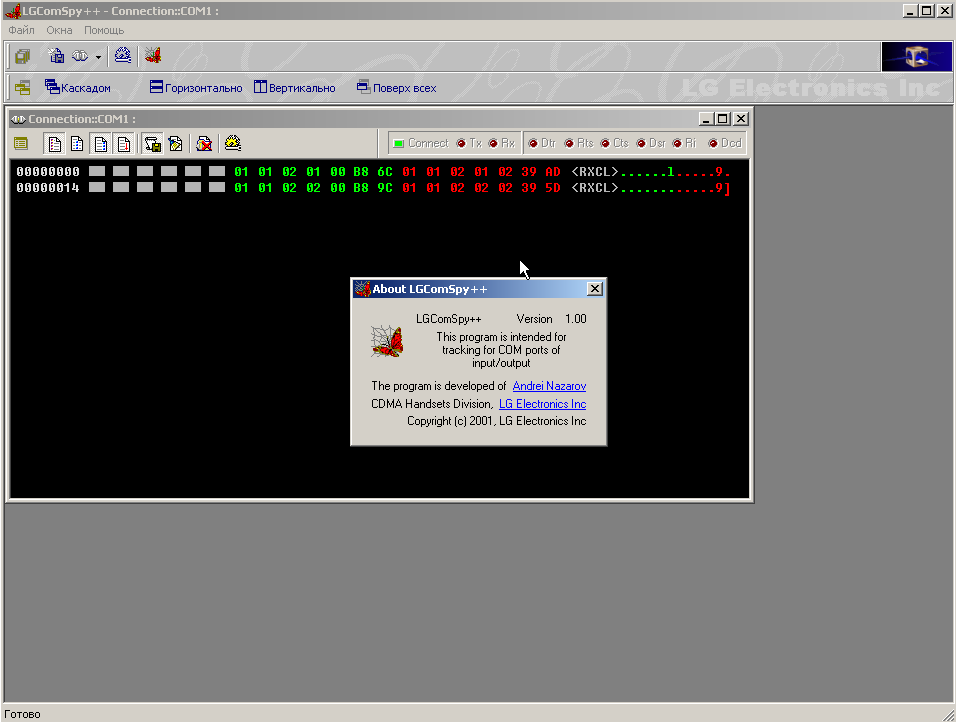Click red byte 5D in second row
This screenshot has height=722, width=956.
pyautogui.click(x=553, y=188)
